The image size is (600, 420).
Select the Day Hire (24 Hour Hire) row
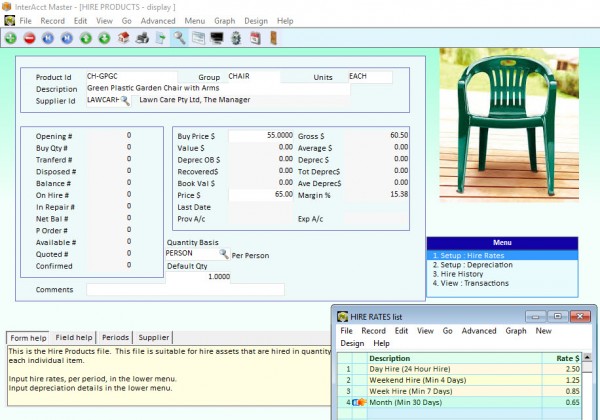click(459, 369)
